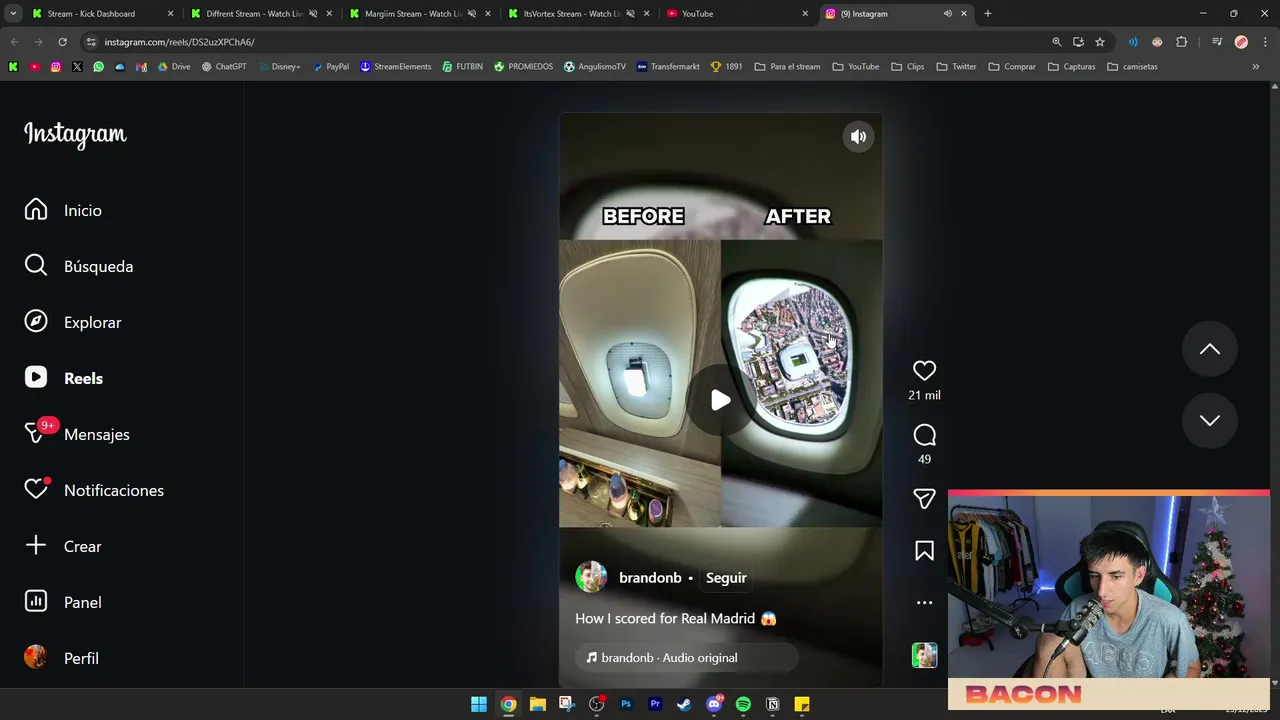The image size is (1280, 720).
Task: Expand the Comprar bookmarks folder
Action: 1012,67
